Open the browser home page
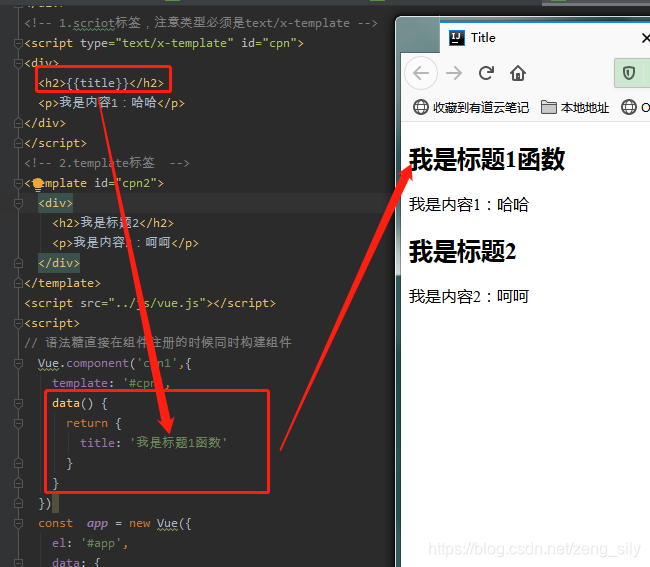Viewport: 650px width, 567px height. tap(518, 73)
